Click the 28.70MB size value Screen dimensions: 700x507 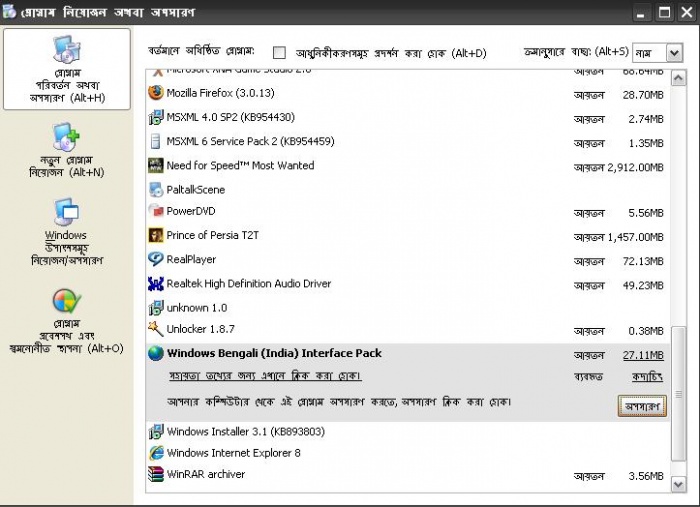pos(643,95)
